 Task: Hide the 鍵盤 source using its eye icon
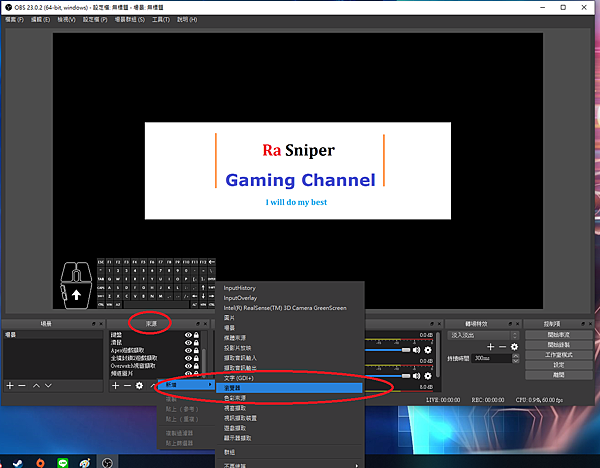(x=187, y=335)
